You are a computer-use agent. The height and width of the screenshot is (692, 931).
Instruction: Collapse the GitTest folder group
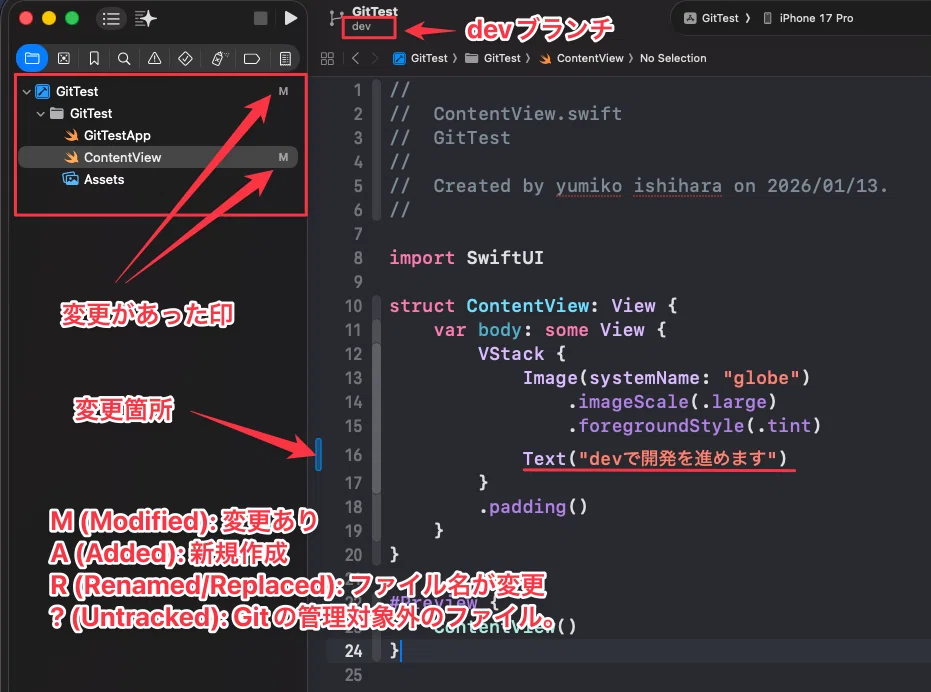(40, 114)
